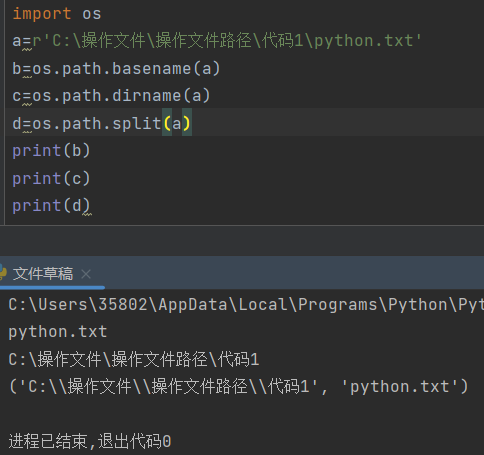Image resolution: width=484 pixels, height=455 pixels.
Task: Click the C:\Users\35802 interpreter path output
Action: click(246, 305)
